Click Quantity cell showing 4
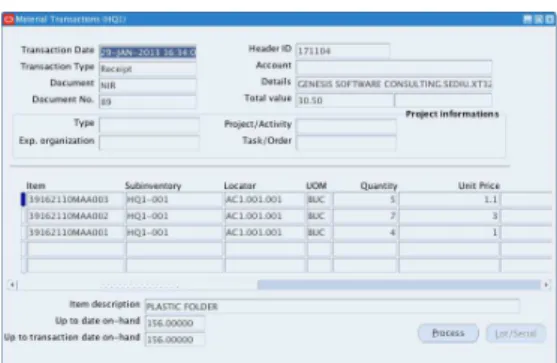 (x=366, y=232)
